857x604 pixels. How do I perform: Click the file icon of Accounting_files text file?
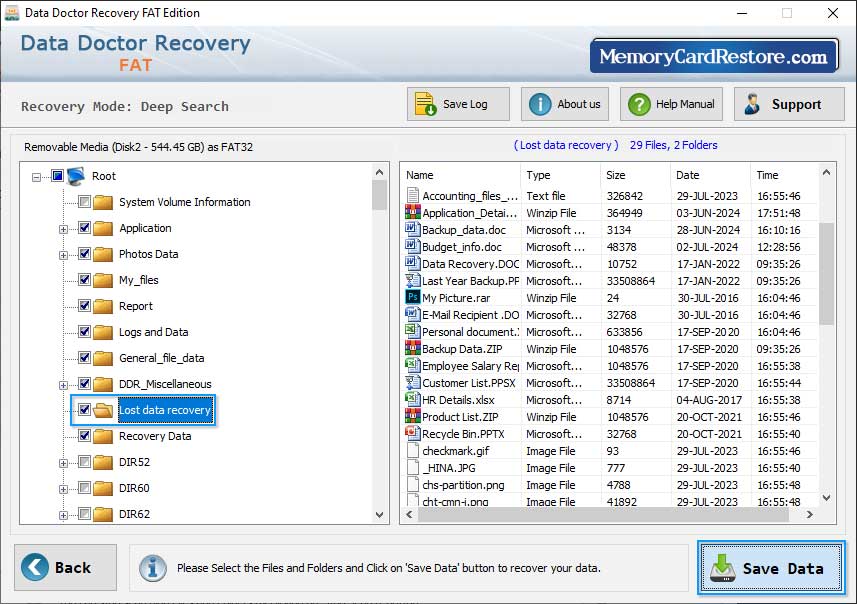tap(413, 195)
